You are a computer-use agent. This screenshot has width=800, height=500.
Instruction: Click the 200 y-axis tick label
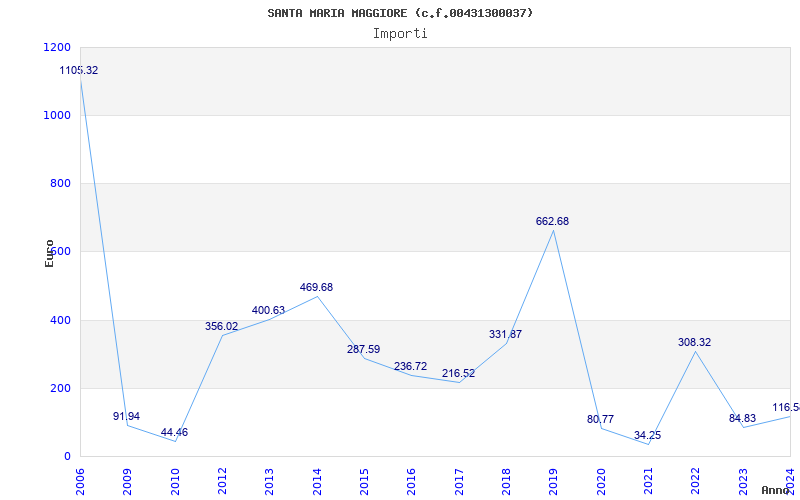(x=61, y=388)
